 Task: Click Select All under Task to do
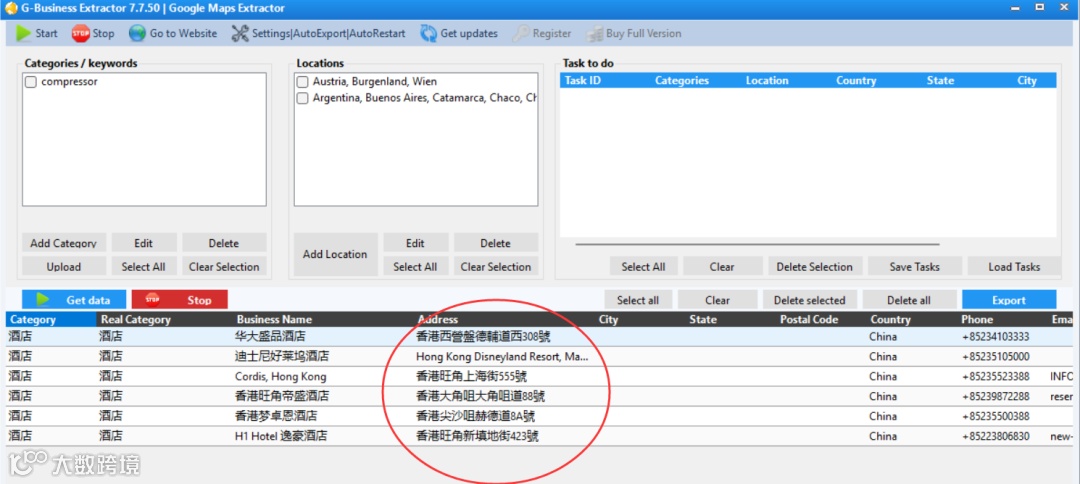(x=643, y=266)
